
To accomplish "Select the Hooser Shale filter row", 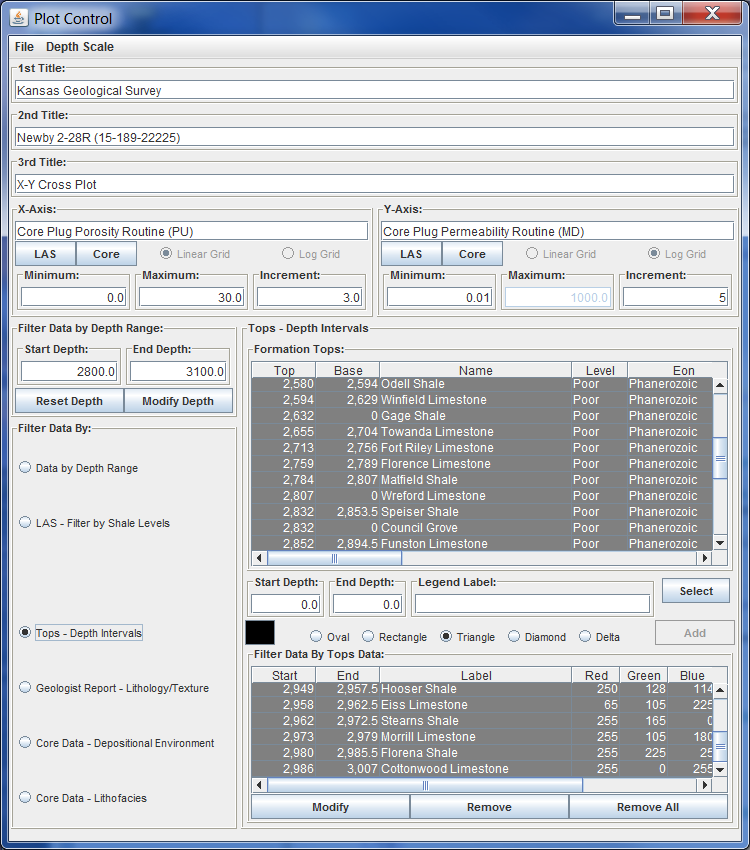I will (482, 689).
